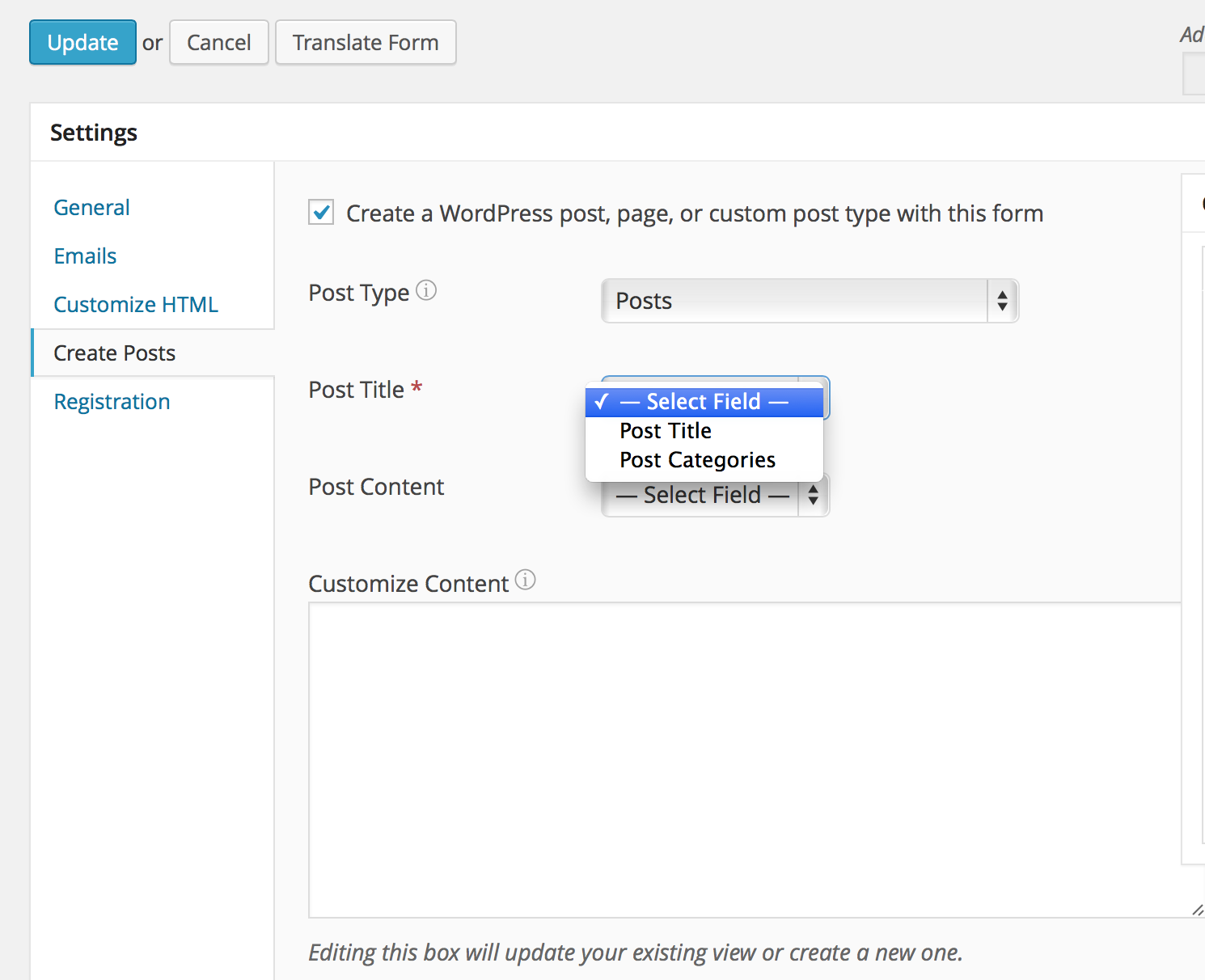Choose Post Title from the open dropdown
The image size is (1205, 980).
[x=665, y=430]
